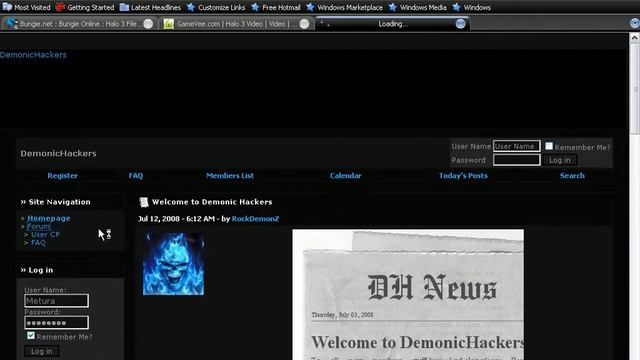Toggle the top Remember Me checkbox

pyautogui.click(x=549, y=146)
